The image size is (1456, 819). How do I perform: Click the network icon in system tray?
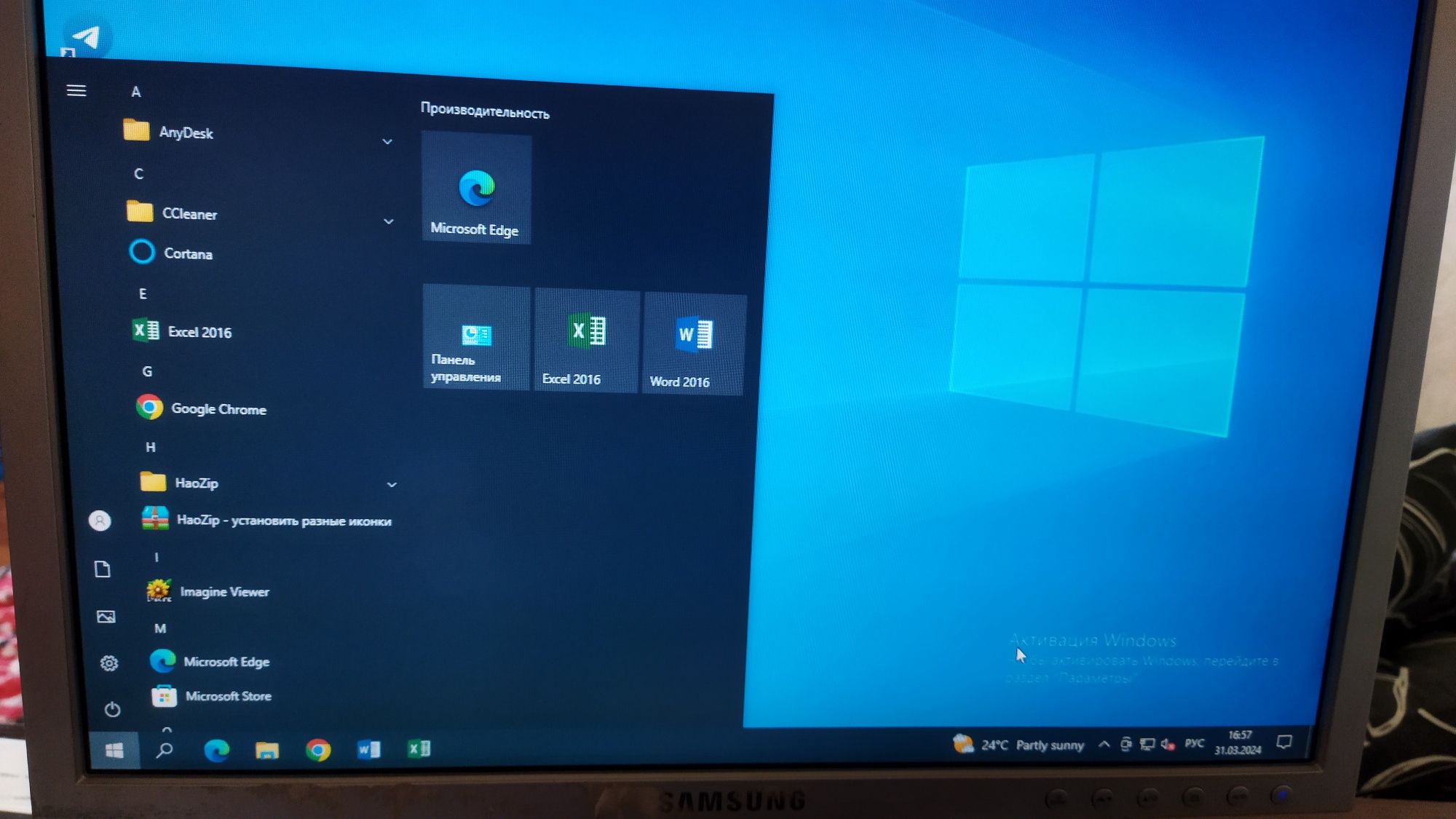click(x=1147, y=744)
